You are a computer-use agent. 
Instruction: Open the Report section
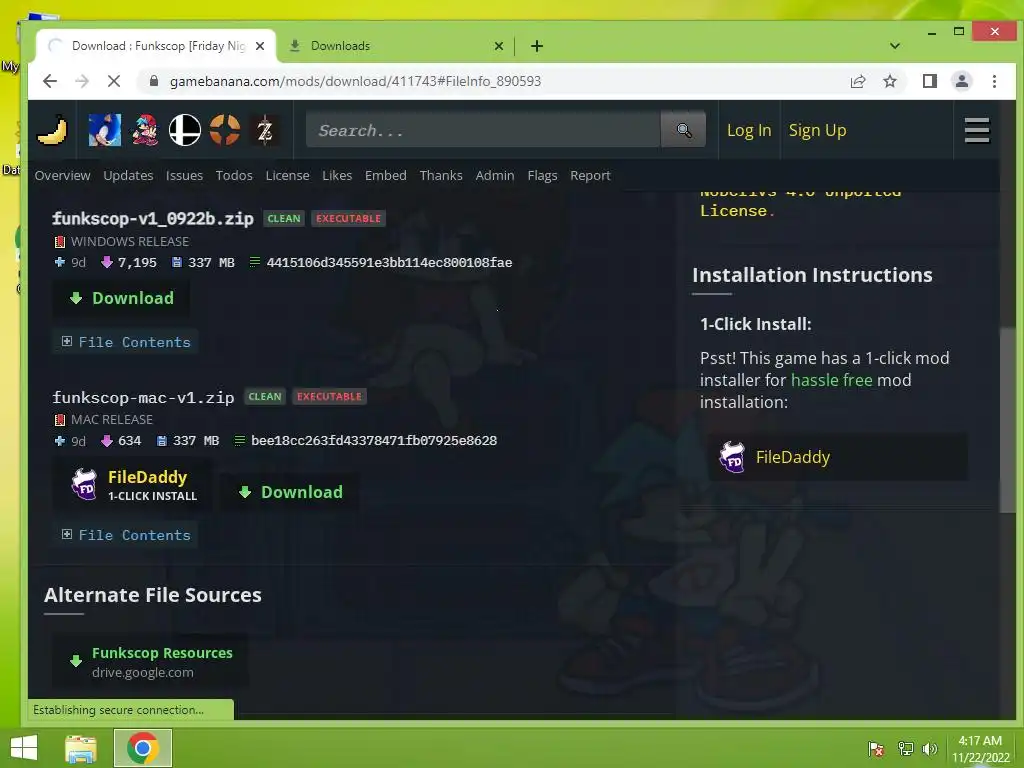(590, 175)
